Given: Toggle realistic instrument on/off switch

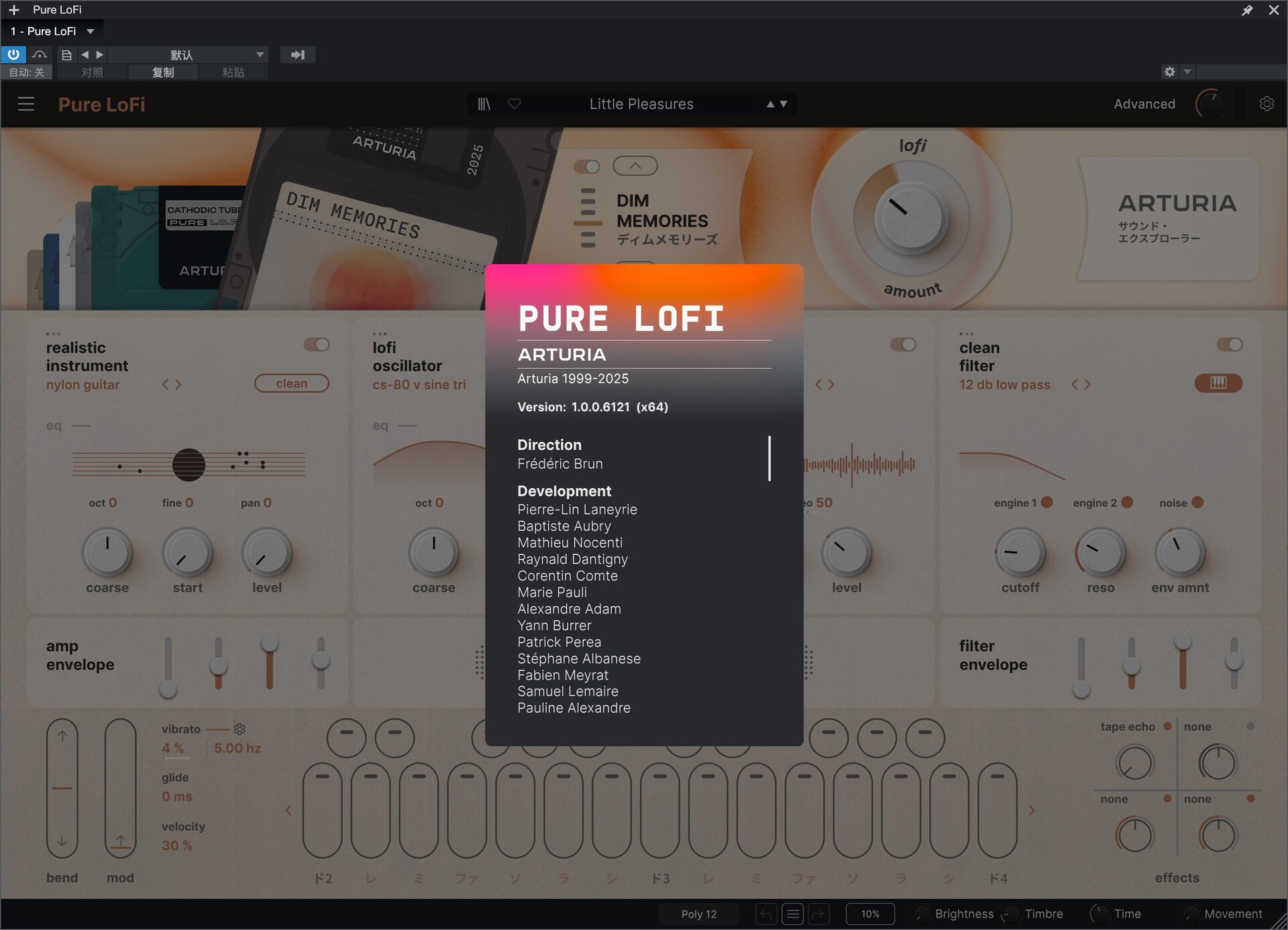Looking at the screenshot, I should (317, 345).
